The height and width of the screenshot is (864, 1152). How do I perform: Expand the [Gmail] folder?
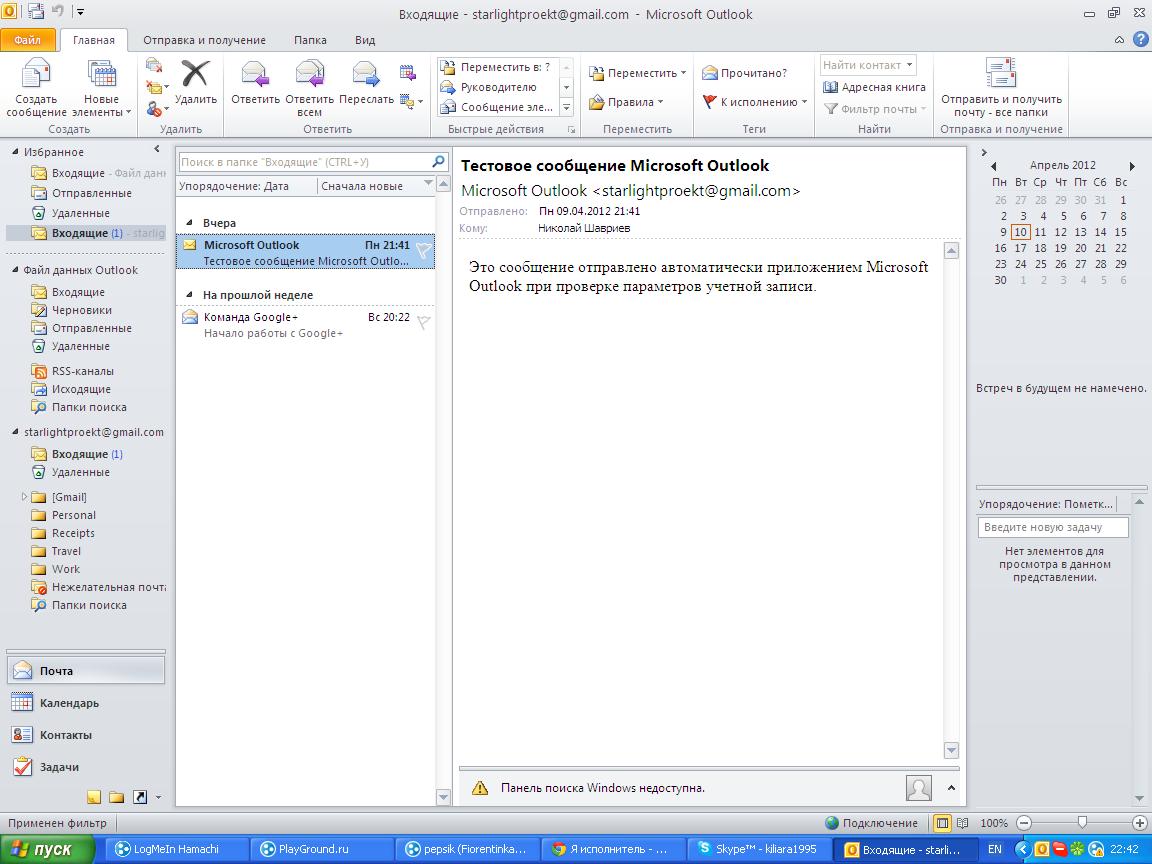click(24, 497)
